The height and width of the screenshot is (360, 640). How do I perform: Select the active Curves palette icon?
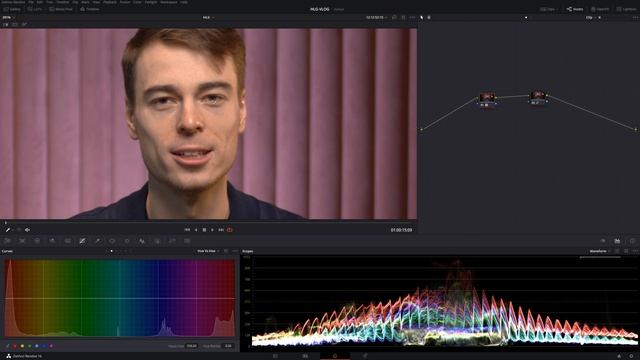click(82, 241)
